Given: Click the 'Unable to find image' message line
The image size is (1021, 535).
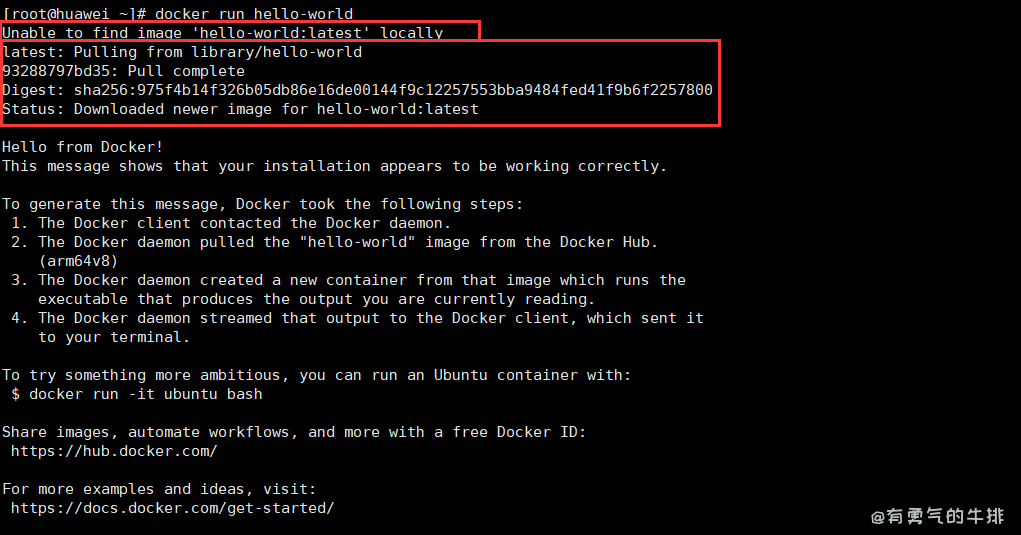Looking at the screenshot, I should [x=222, y=33].
